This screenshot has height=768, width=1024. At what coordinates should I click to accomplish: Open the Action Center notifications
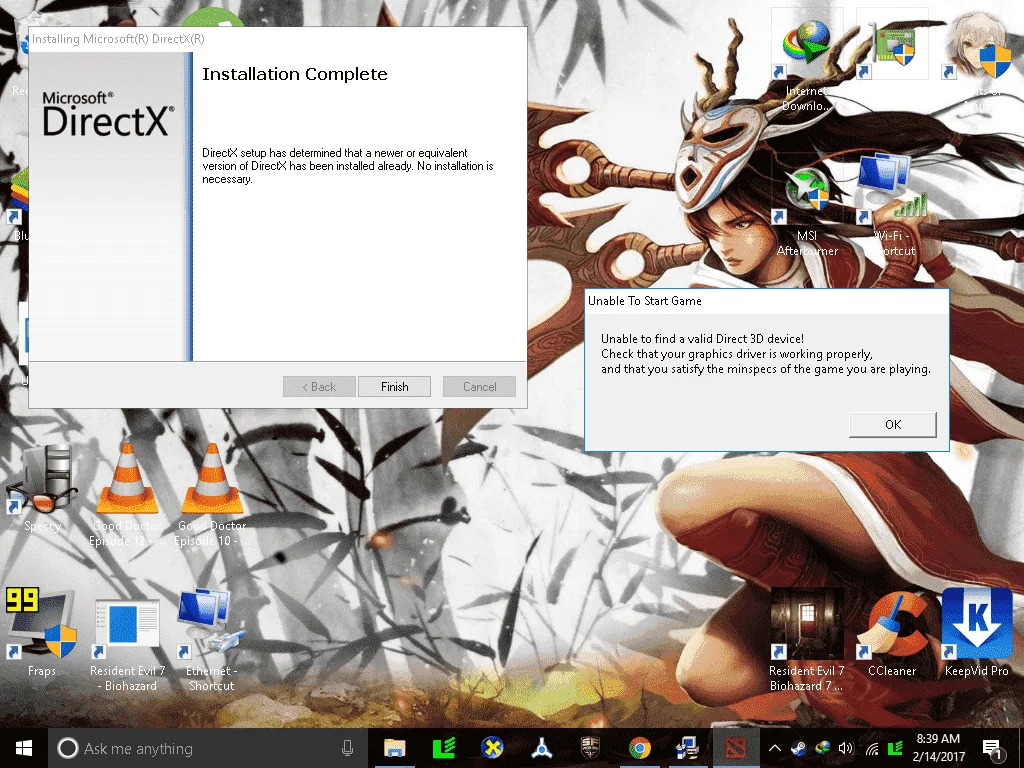click(992, 748)
